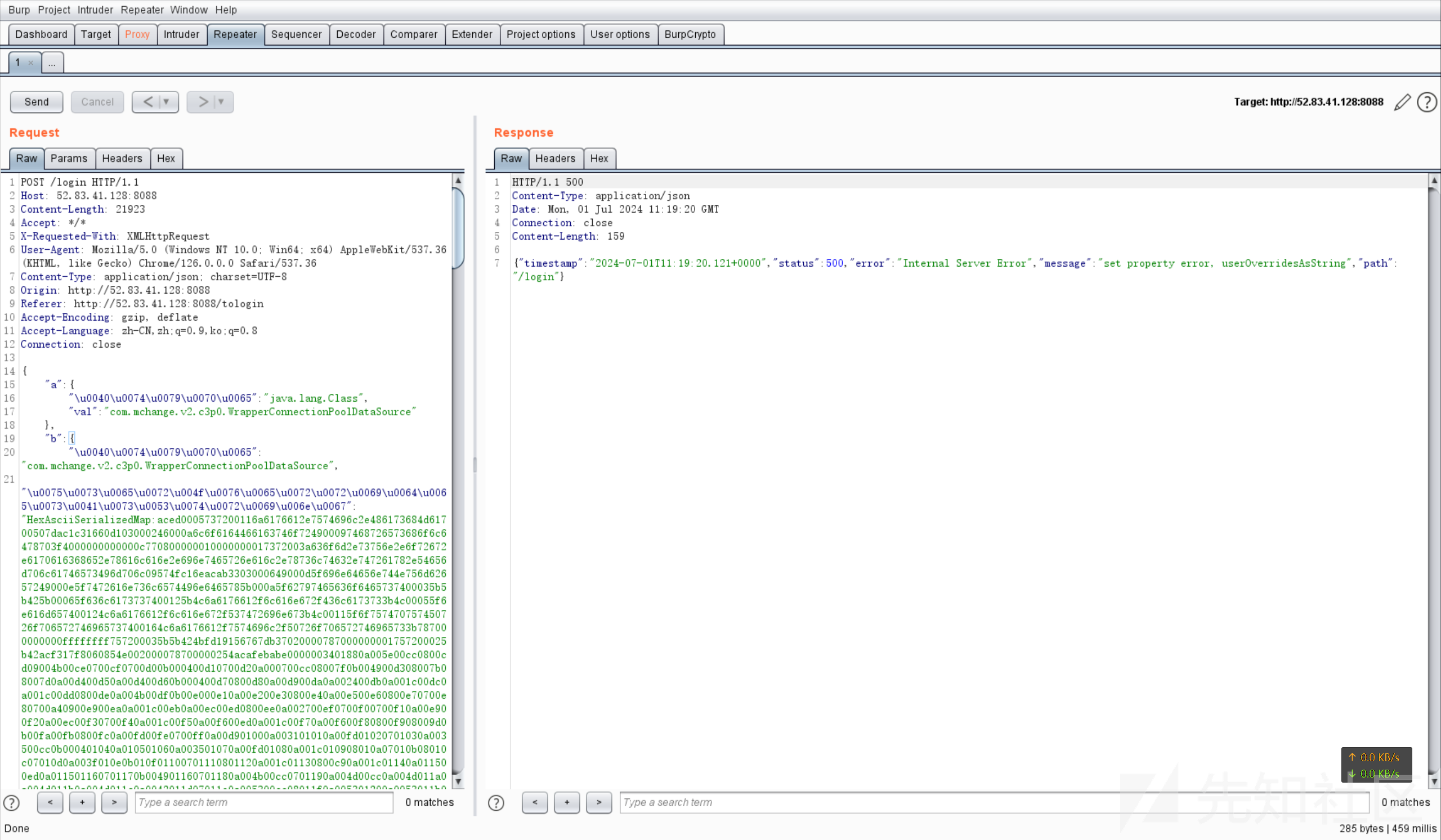Open response search help icon
This screenshot has width=1441, height=840.
point(496,803)
